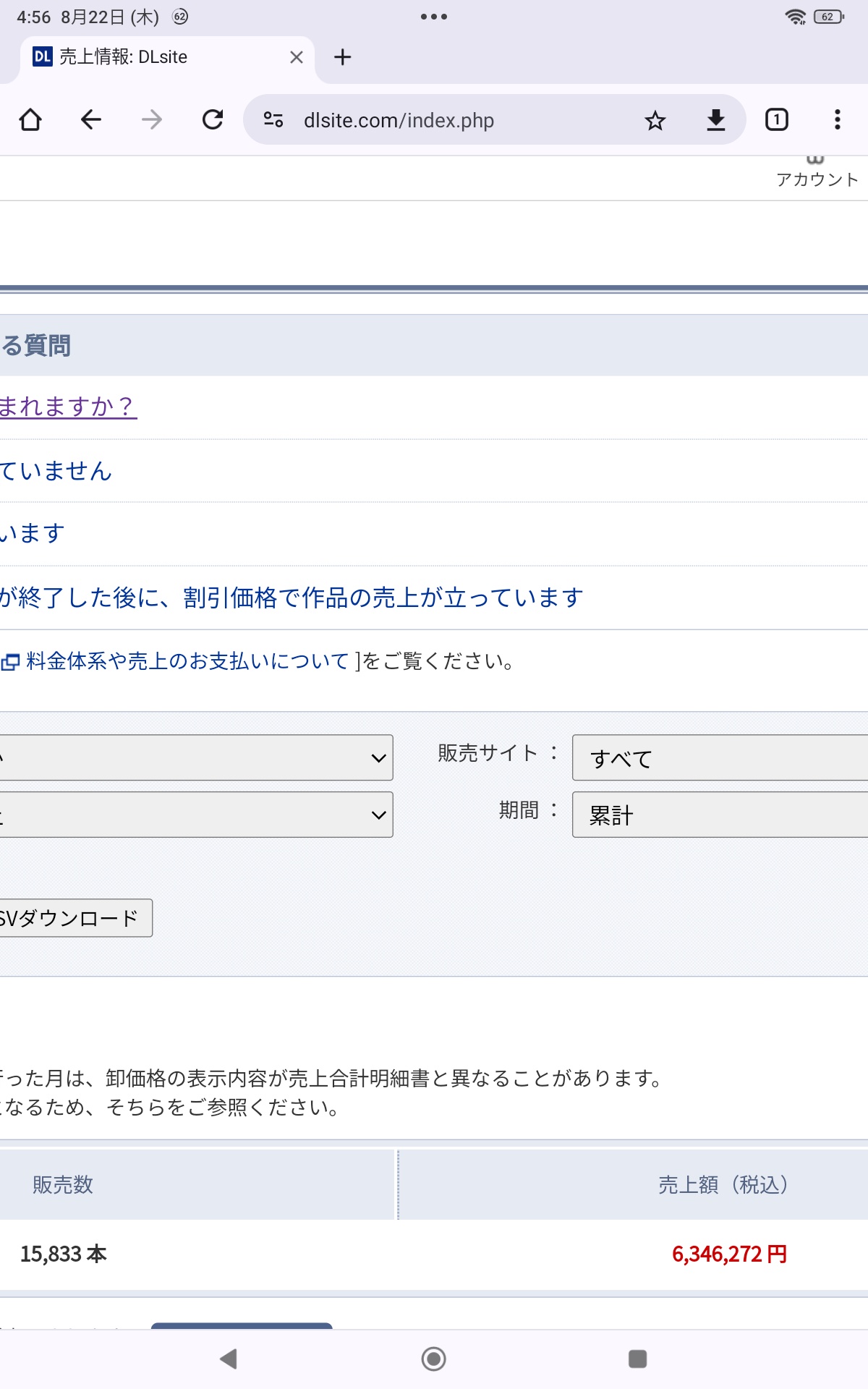This screenshot has width=868, height=1389.
Task: Bookmark page with the star icon
Action: (x=655, y=120)
